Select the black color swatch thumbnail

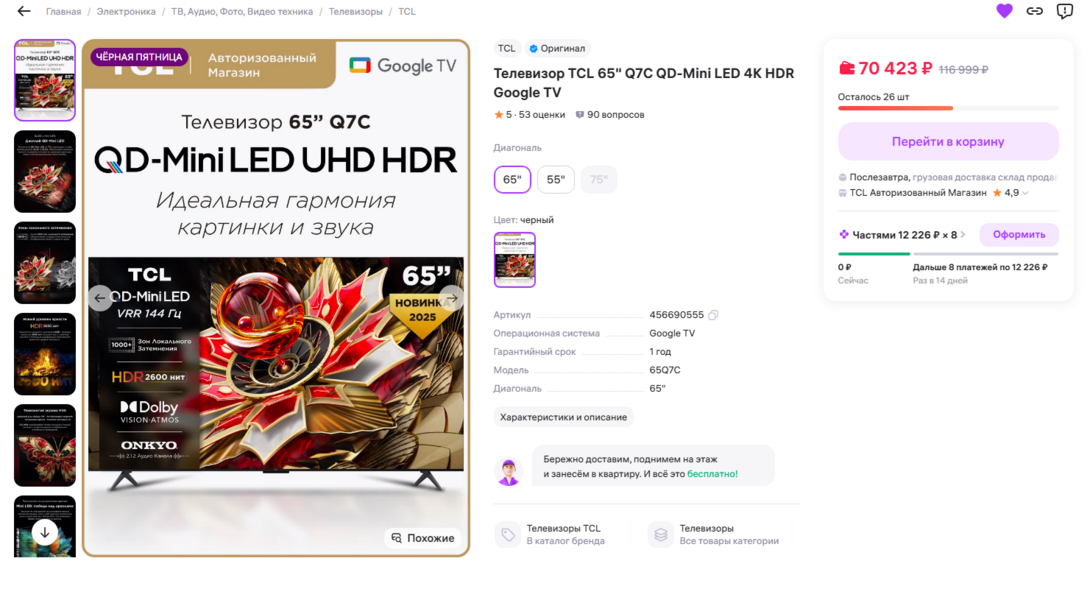click(514, 259)
